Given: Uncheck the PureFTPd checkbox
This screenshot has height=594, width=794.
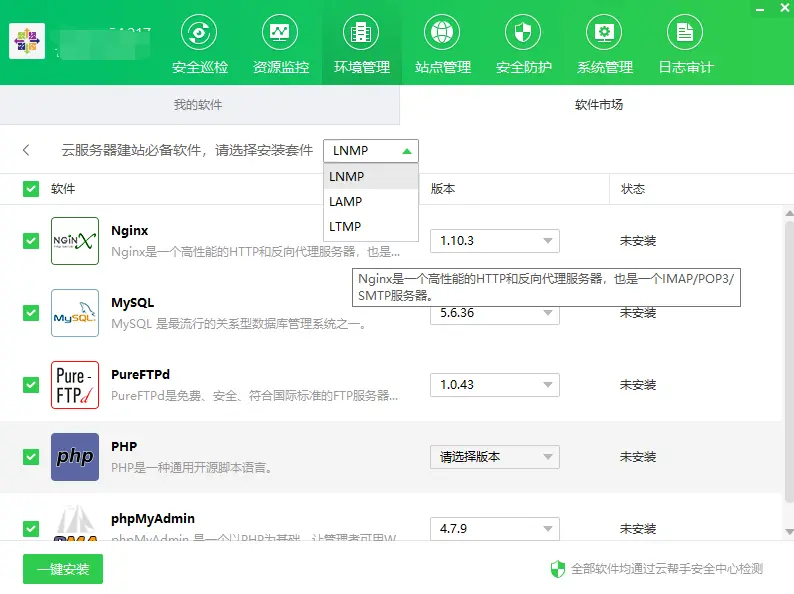Looking at the screenshot, I should click(x=31, y=385).
